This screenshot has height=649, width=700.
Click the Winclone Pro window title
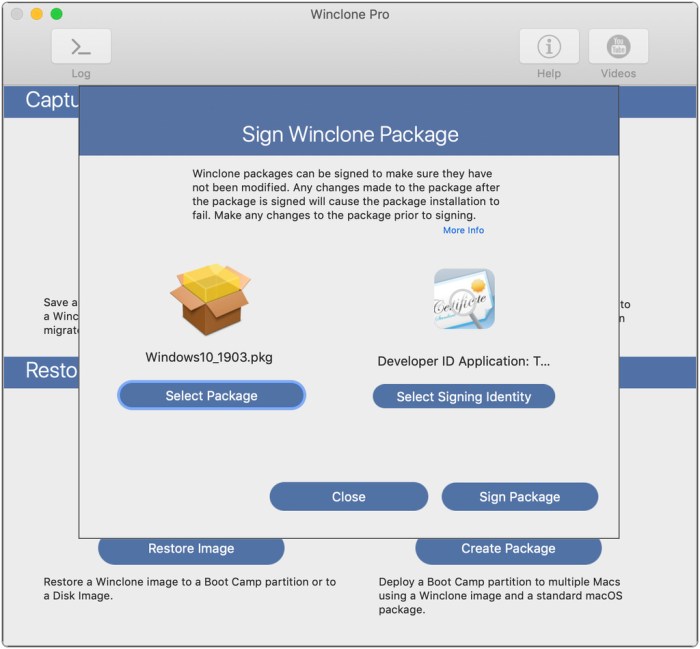coord(350,14)
